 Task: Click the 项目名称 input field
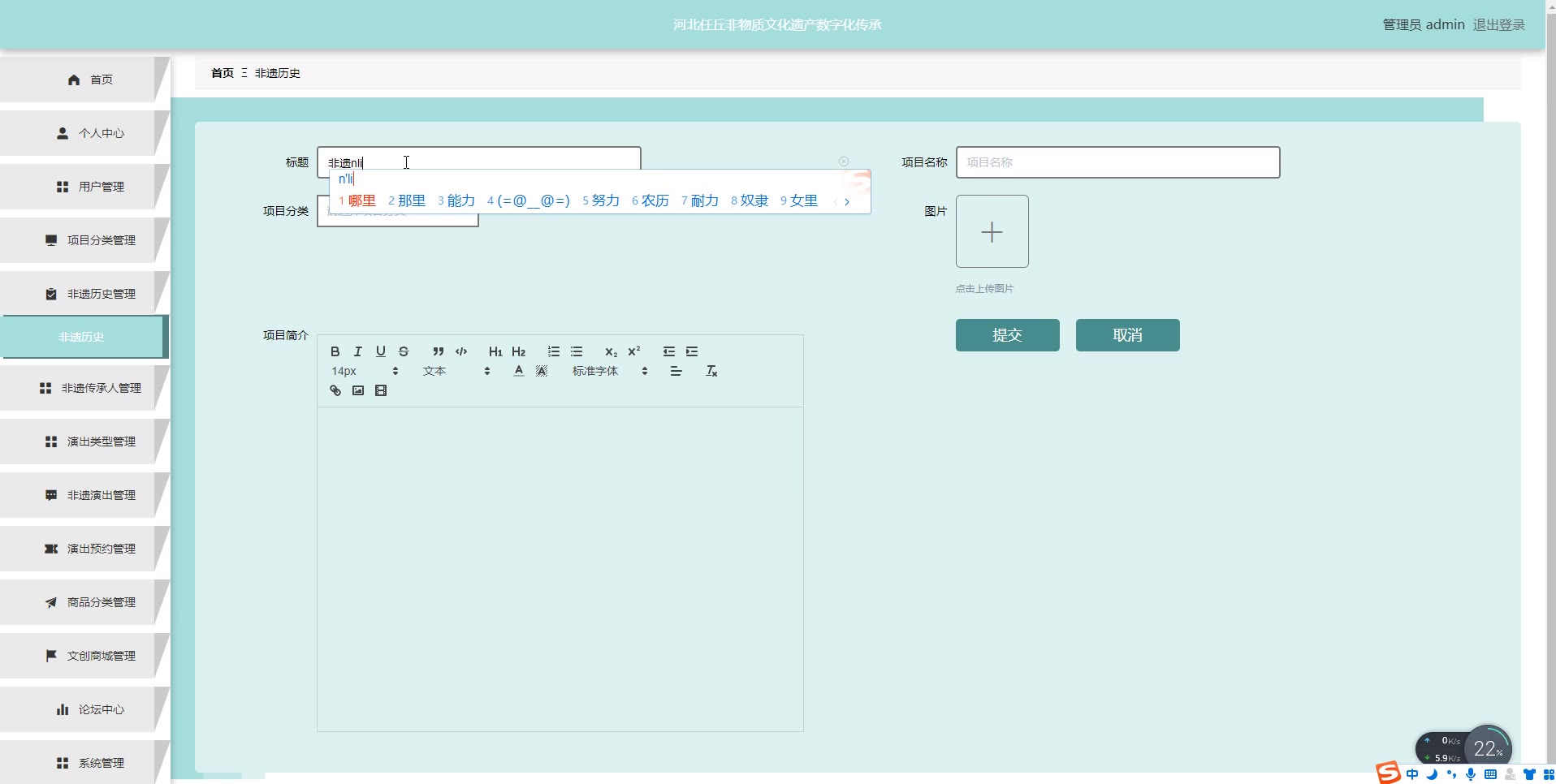click(x=1118, y=162)
